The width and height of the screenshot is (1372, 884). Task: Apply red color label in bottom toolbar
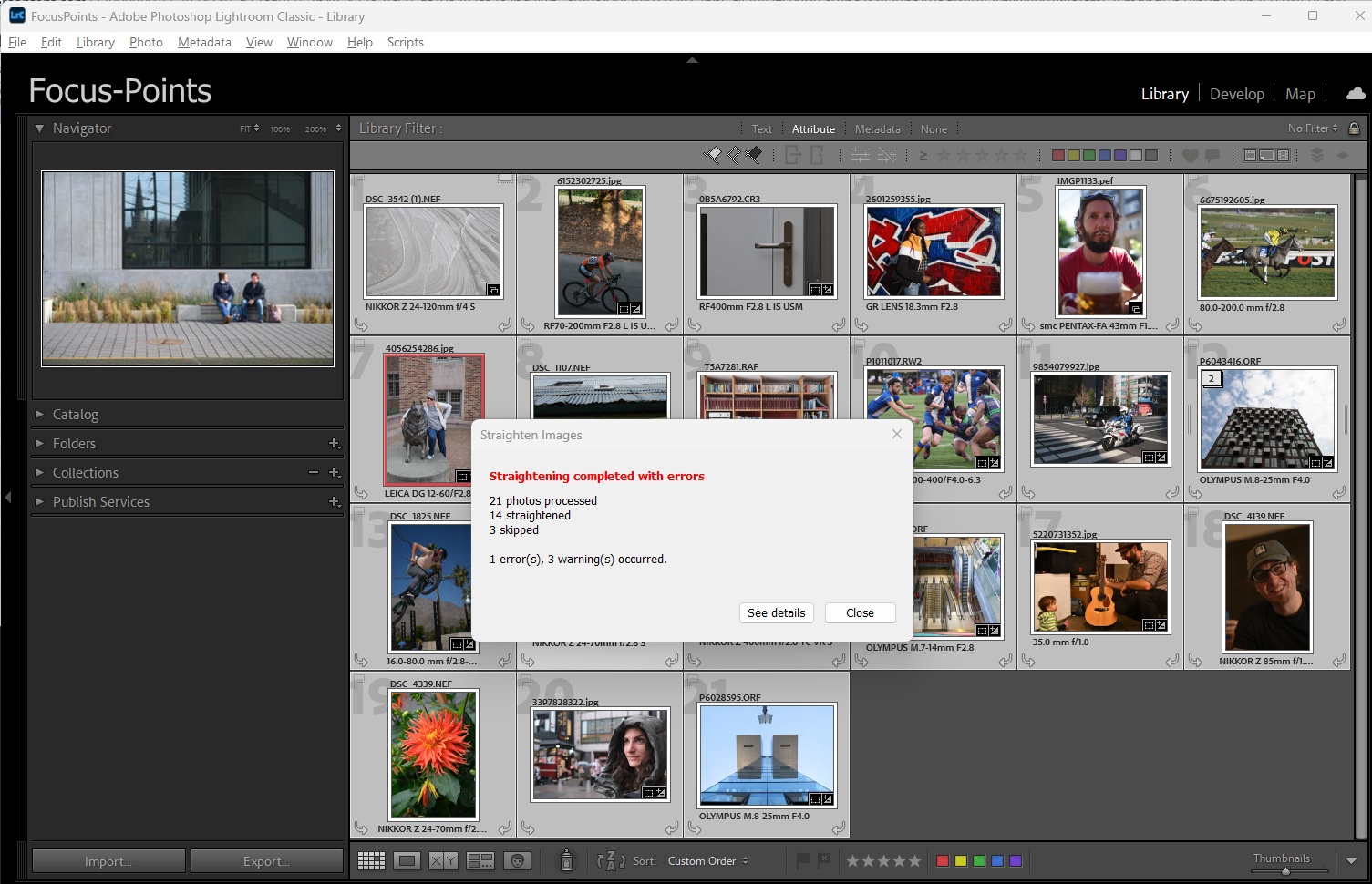[x=943, y=861]
